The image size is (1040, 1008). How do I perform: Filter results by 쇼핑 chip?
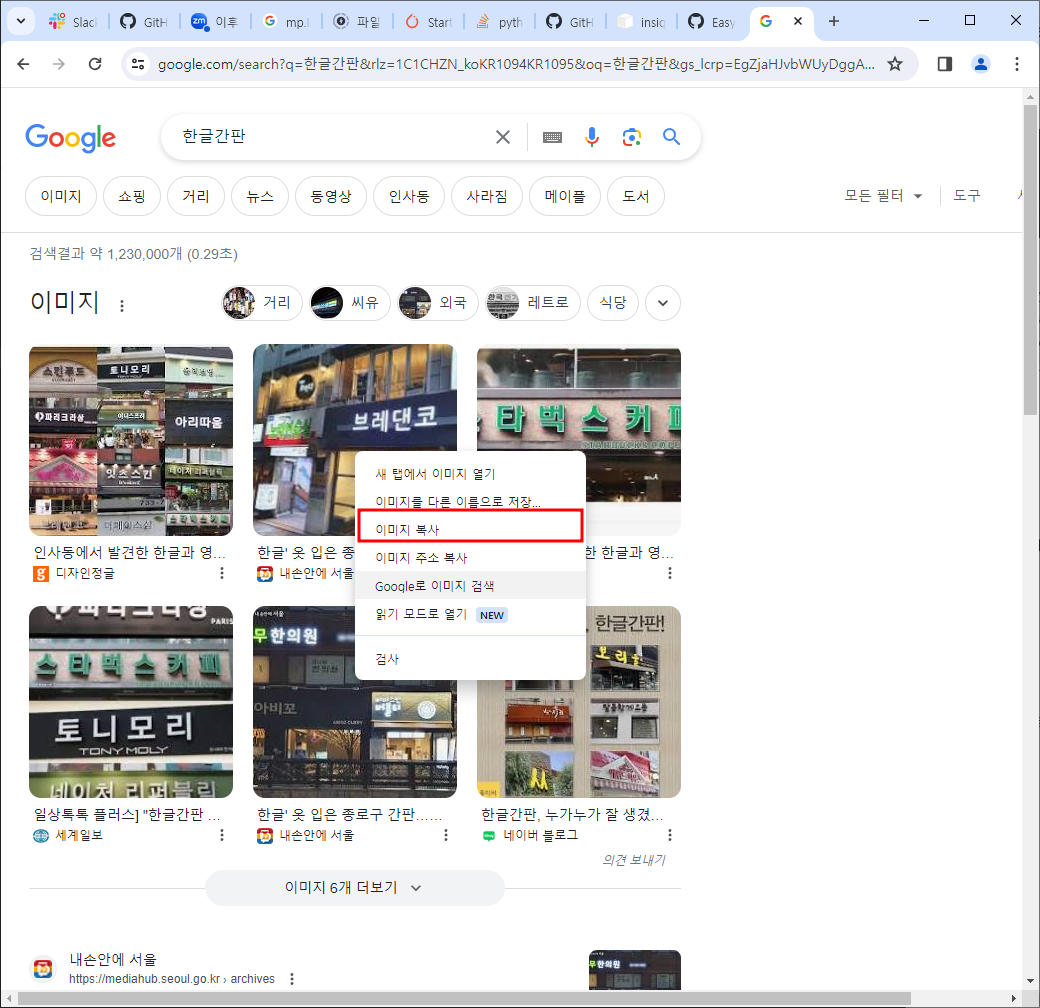point(131,196)
